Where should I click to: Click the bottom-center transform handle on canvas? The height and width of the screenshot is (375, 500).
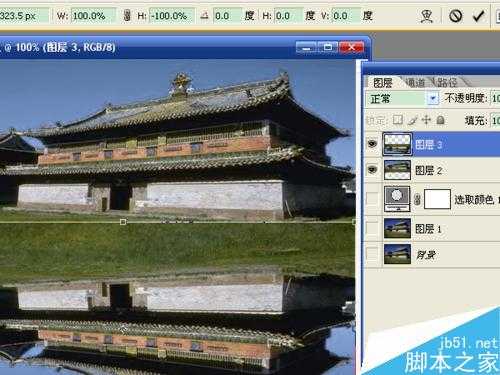(x=123, y=222)
